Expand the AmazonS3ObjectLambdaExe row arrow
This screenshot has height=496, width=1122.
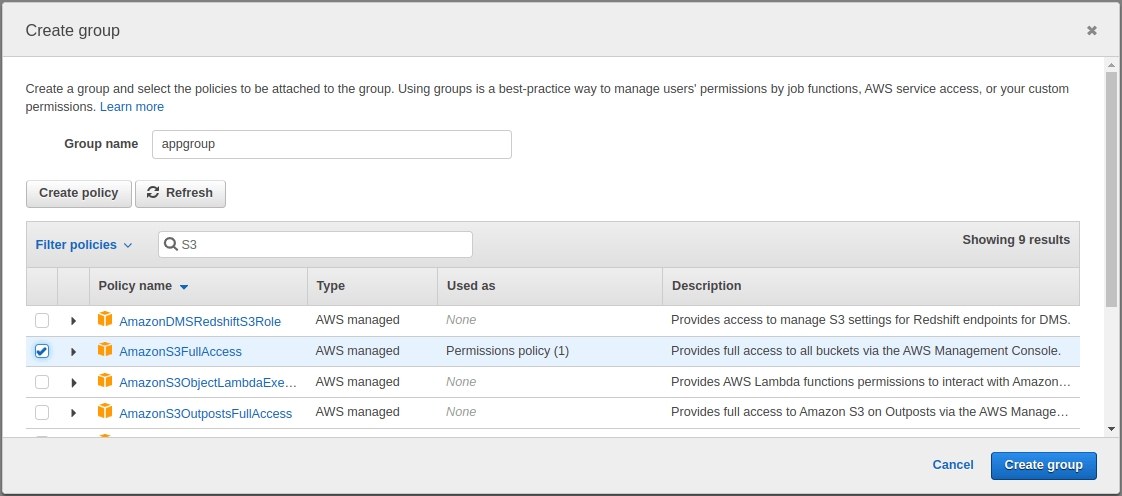tap(74, 382)
